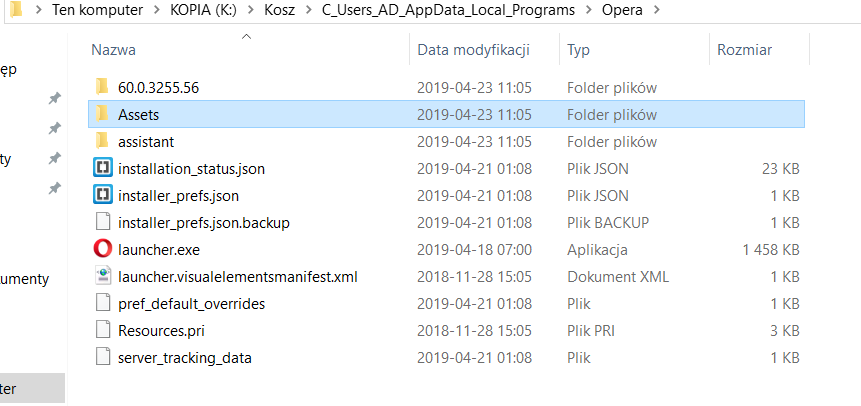Go to Ten komputer in the address bar
The width and height of the screenshot is (861, 406).
(x=97, y=10)
